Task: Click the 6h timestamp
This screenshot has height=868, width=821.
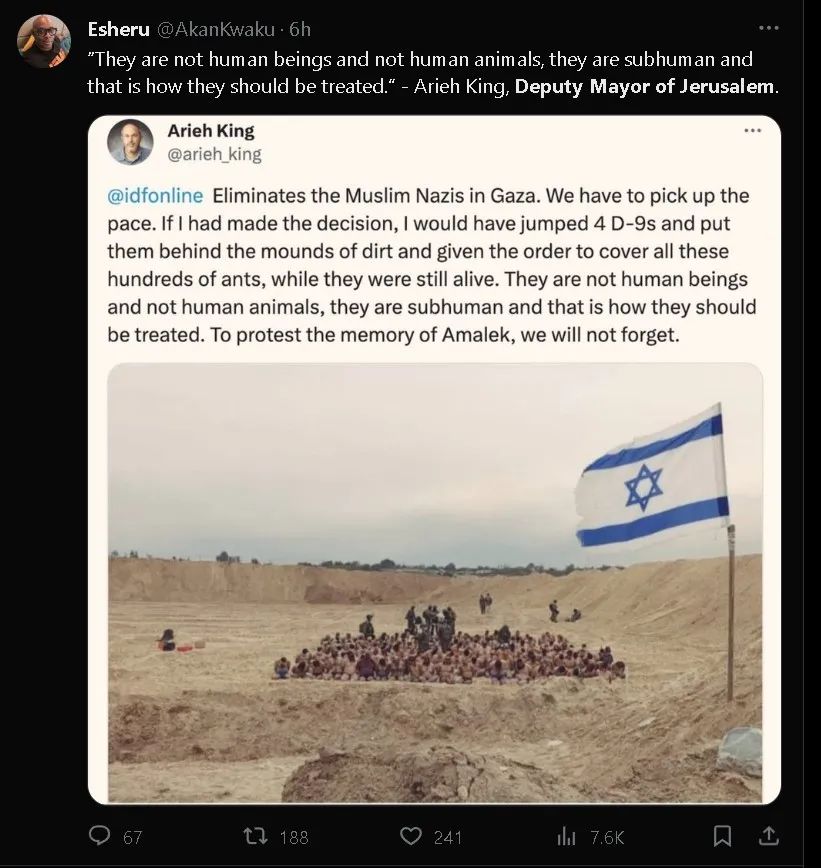Action: [x=299, y=30]
